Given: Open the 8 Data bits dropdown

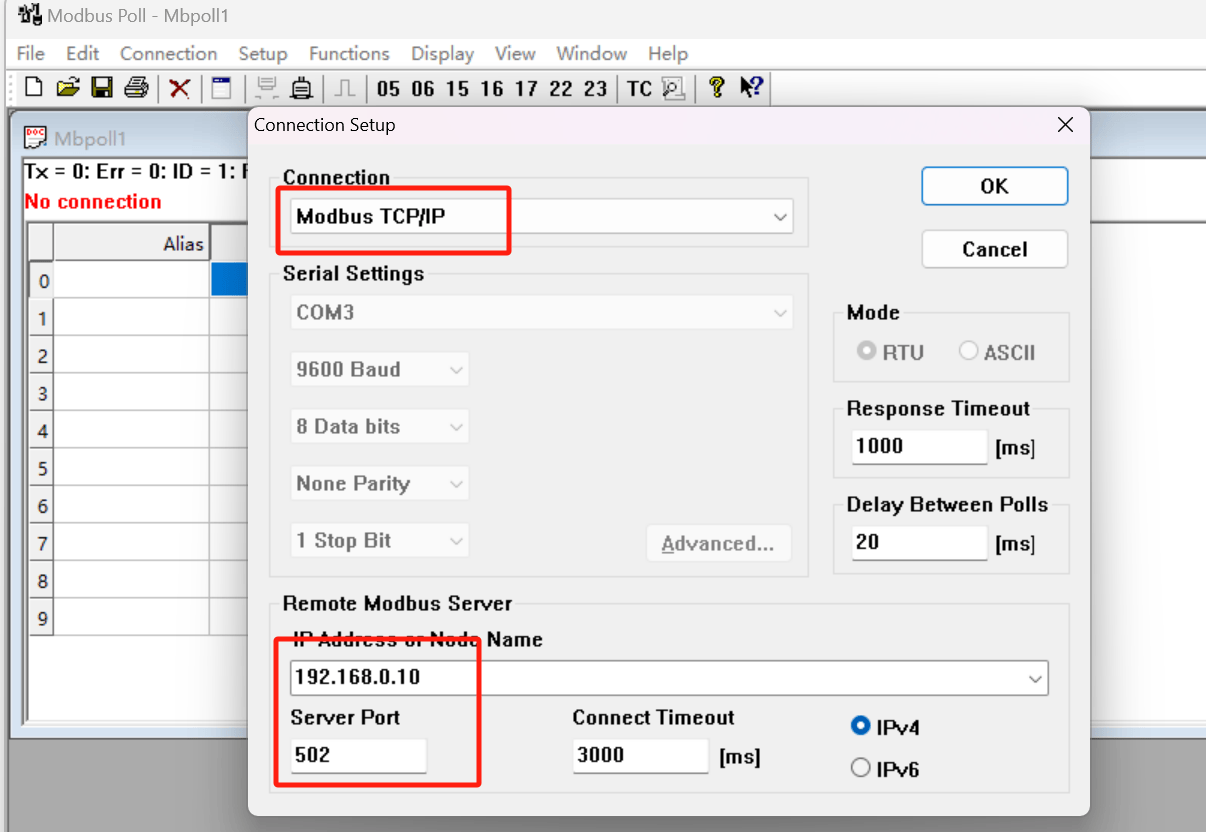Looking at the screenshot, I should [x=380, y=426].
